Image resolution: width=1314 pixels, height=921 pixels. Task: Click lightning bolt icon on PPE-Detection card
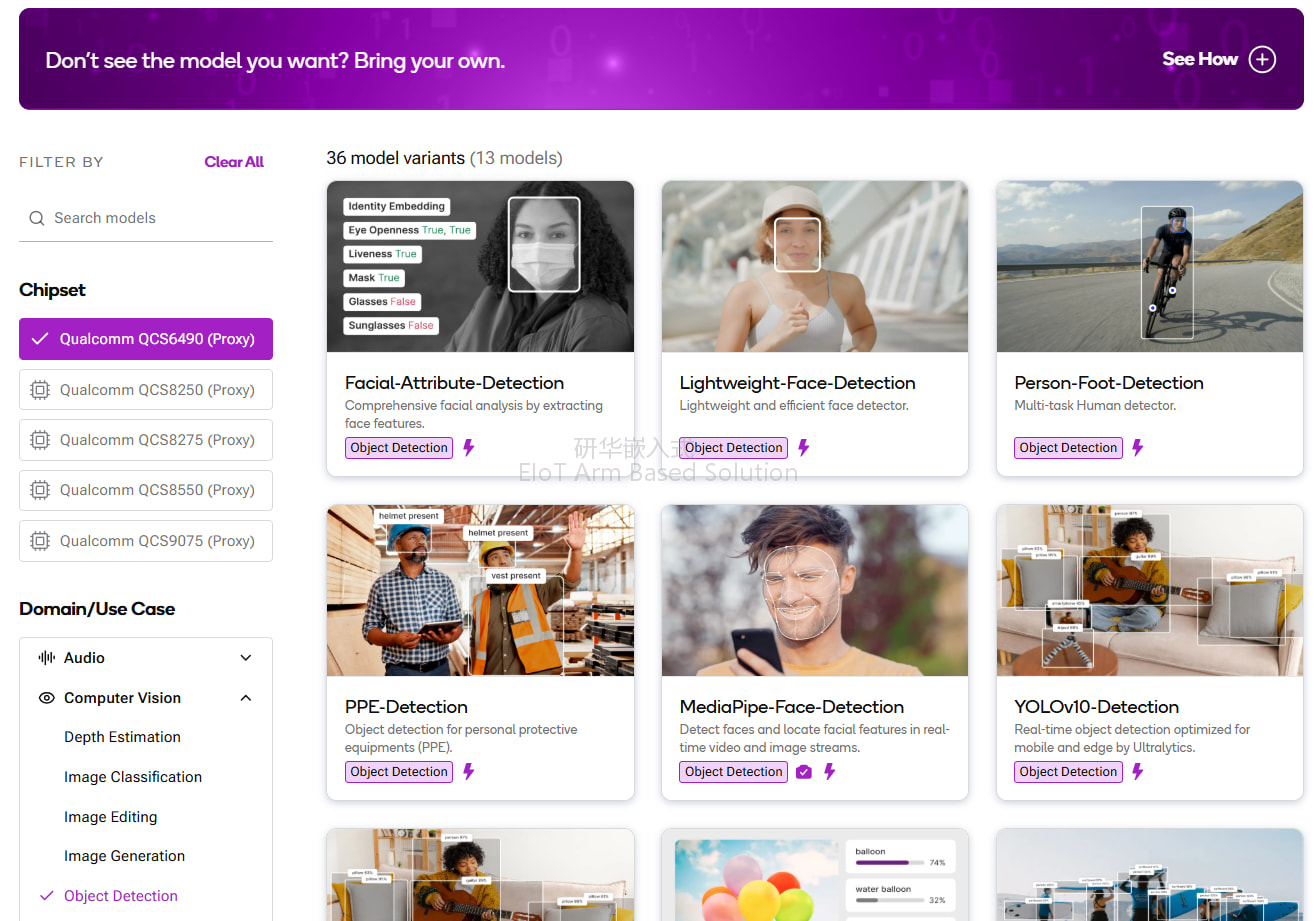coord(469,772)
